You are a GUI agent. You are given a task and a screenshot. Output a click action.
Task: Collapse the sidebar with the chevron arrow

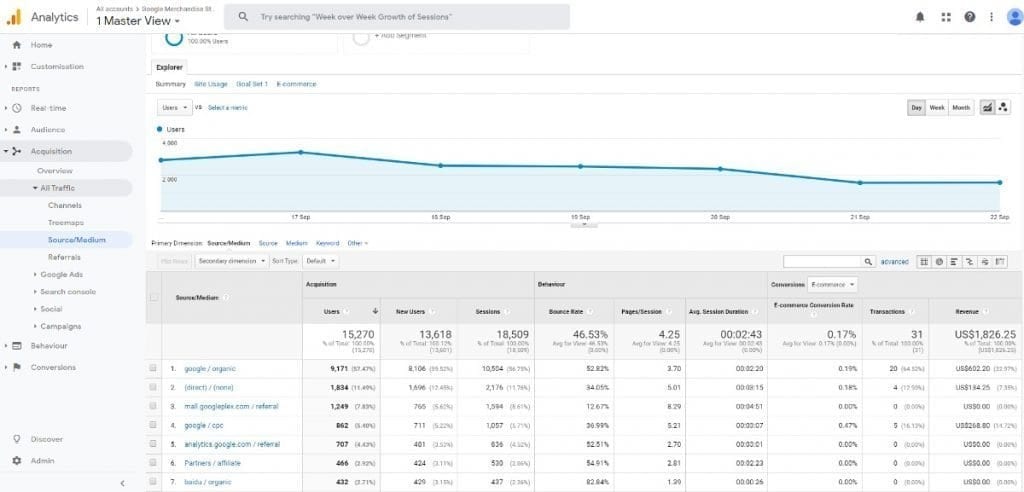coord(122,484)
